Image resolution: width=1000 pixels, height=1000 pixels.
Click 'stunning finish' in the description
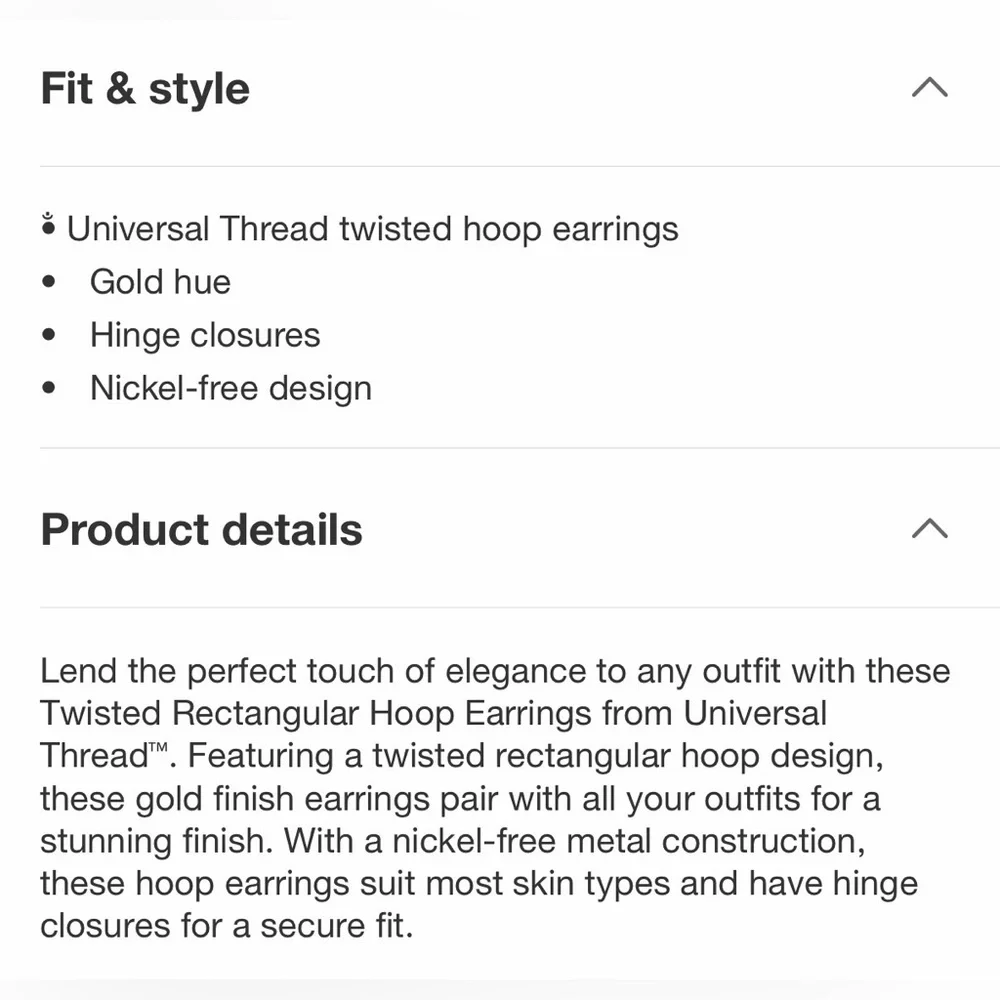coord(156,841)
